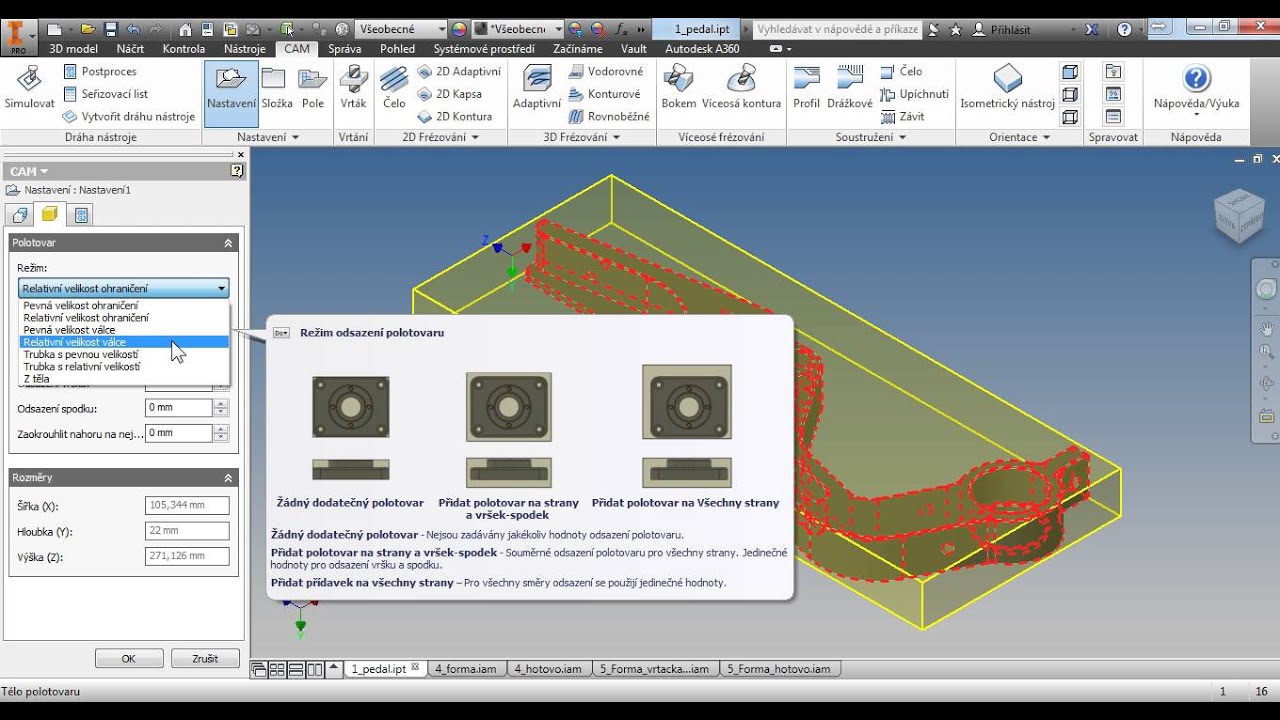This screenshot has height=720, width=1280.
Task: Switch to the Pohled ribbon tab
Action: [397, 48]
